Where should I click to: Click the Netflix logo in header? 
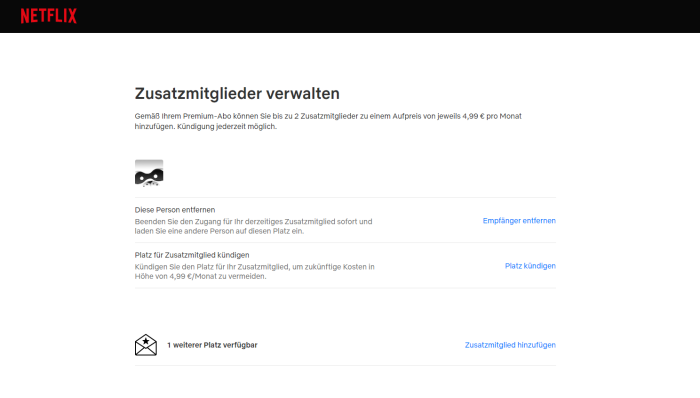point(49,16)
